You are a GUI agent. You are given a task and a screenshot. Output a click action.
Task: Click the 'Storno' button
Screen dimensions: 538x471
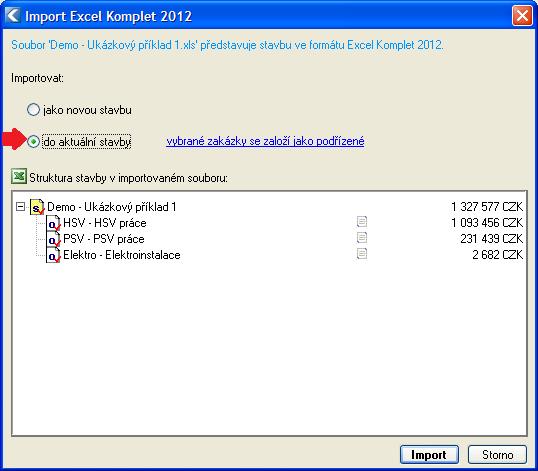[x=497, y=455]
